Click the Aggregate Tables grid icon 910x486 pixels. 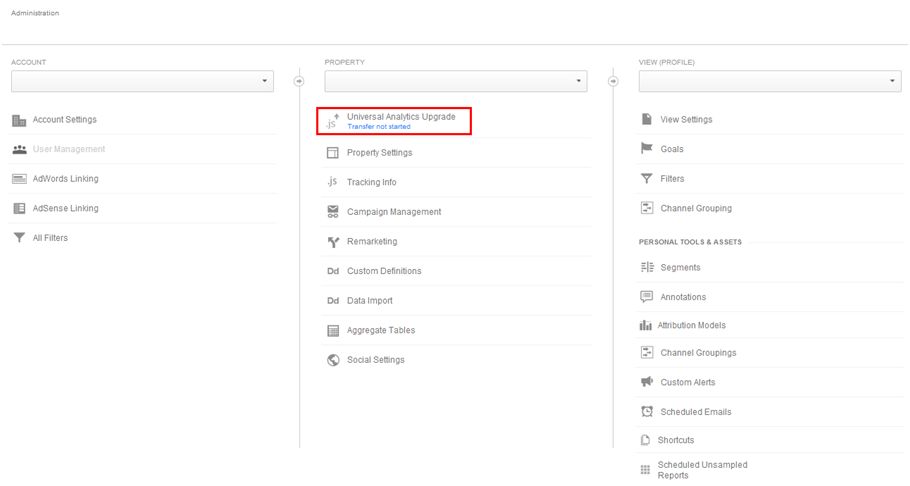coord(333,330)
